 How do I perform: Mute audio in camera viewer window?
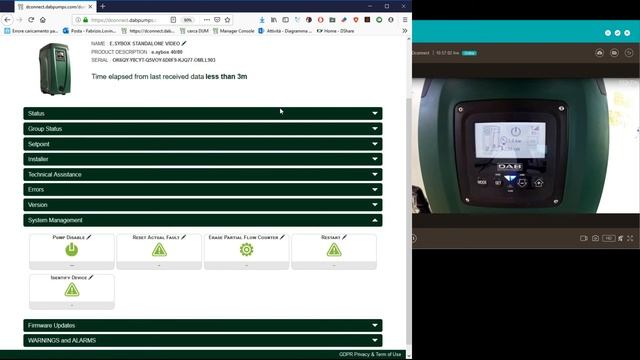point(620,238)
